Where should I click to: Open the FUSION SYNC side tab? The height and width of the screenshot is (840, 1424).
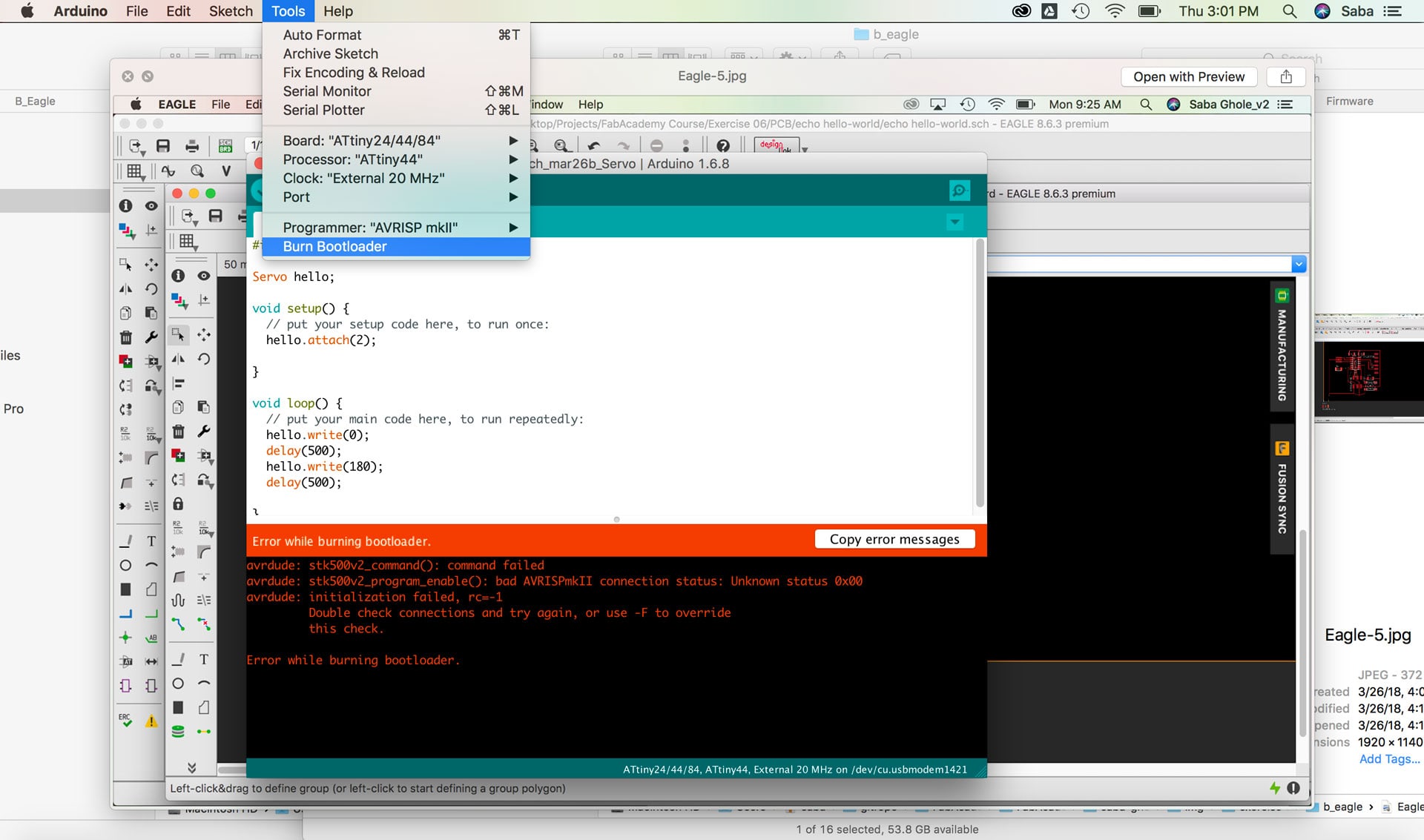click(1282, 489)
